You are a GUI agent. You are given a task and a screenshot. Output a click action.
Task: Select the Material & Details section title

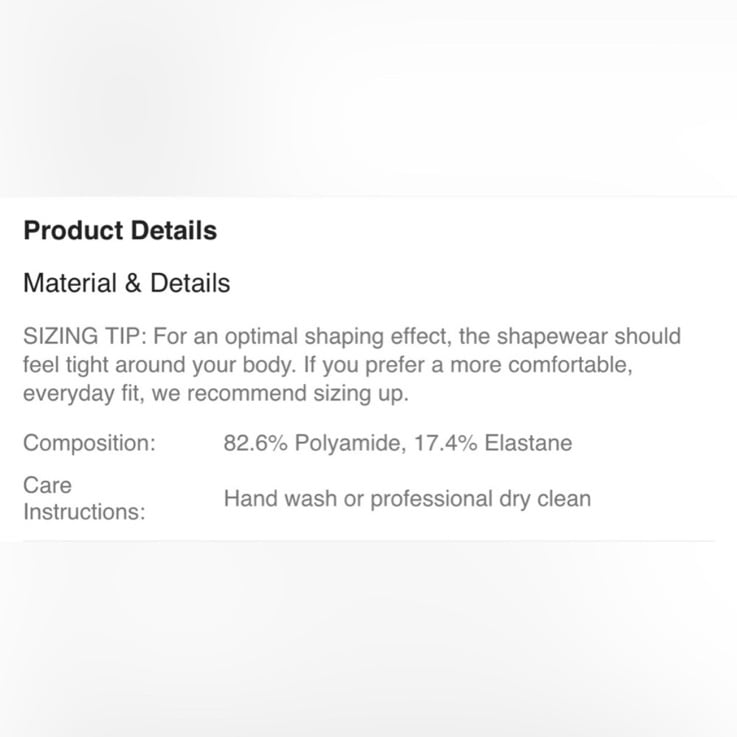click(x=126, y=283)
